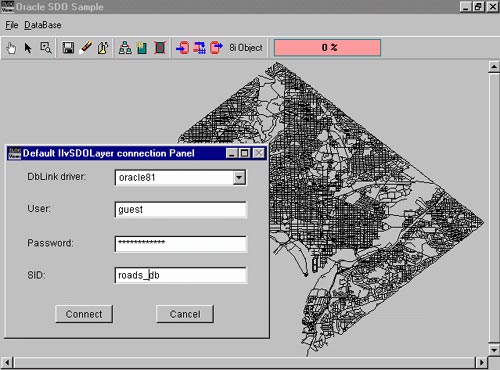This screenshot has height=370, width=500.
Task: Open the File menu
Action: 12,25
